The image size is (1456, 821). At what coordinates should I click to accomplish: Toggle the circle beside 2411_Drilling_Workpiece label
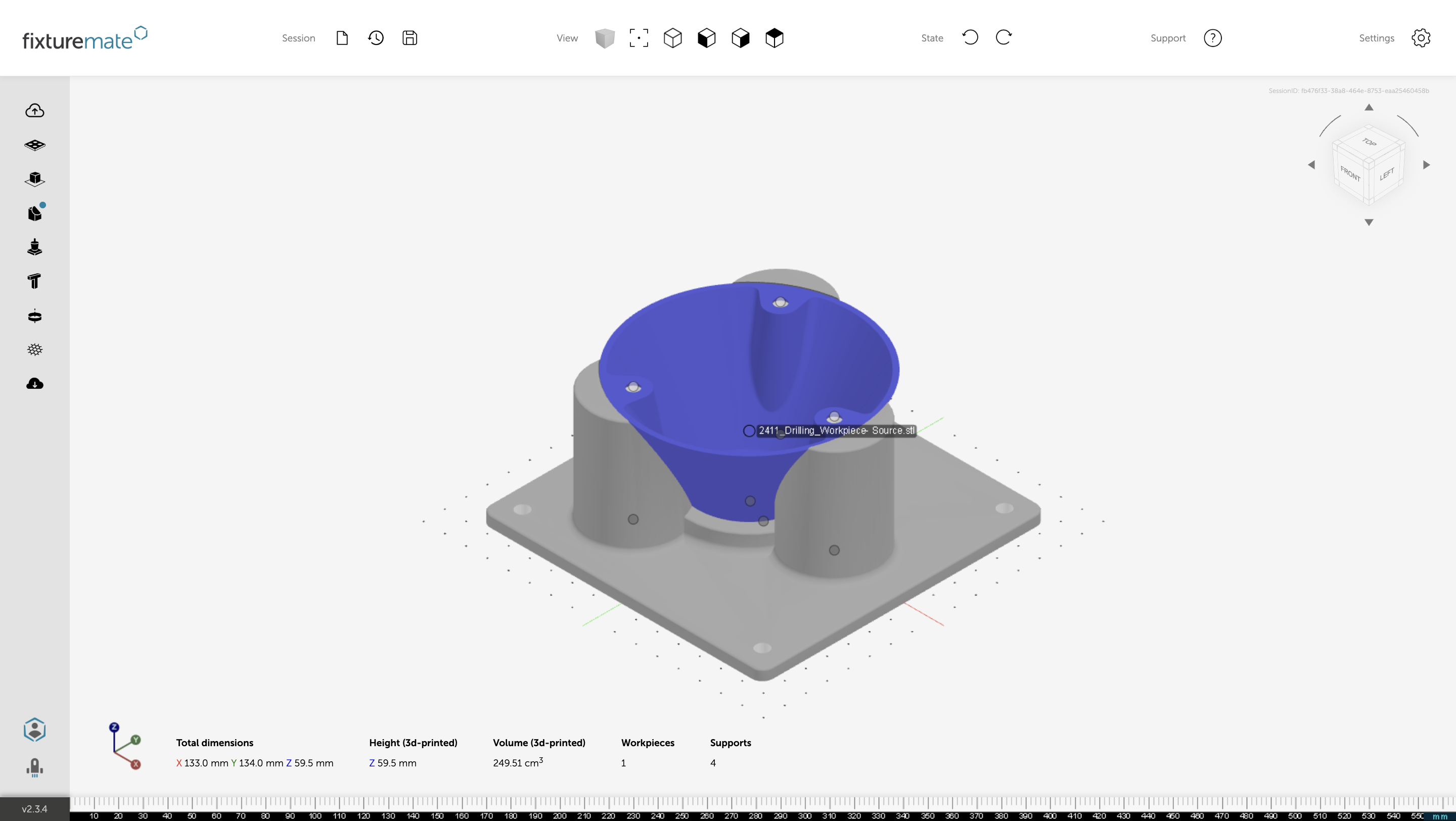(749, 431)
